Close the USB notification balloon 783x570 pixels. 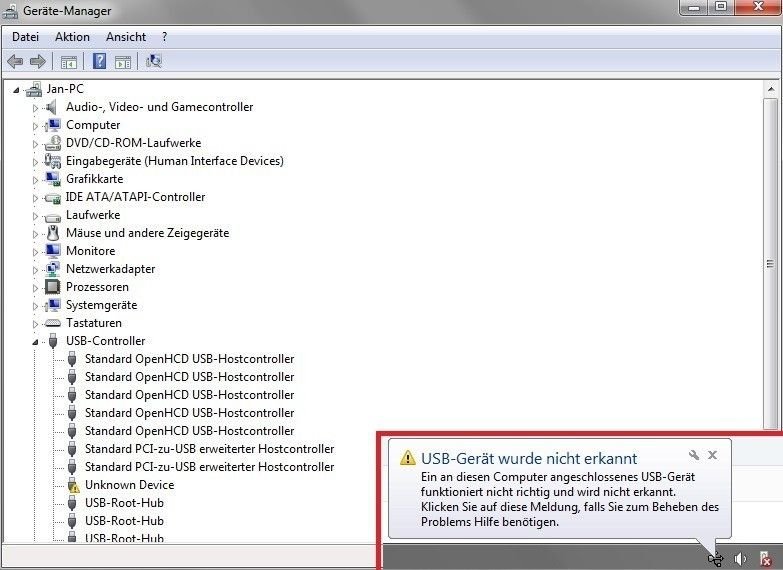click(713, 455)
